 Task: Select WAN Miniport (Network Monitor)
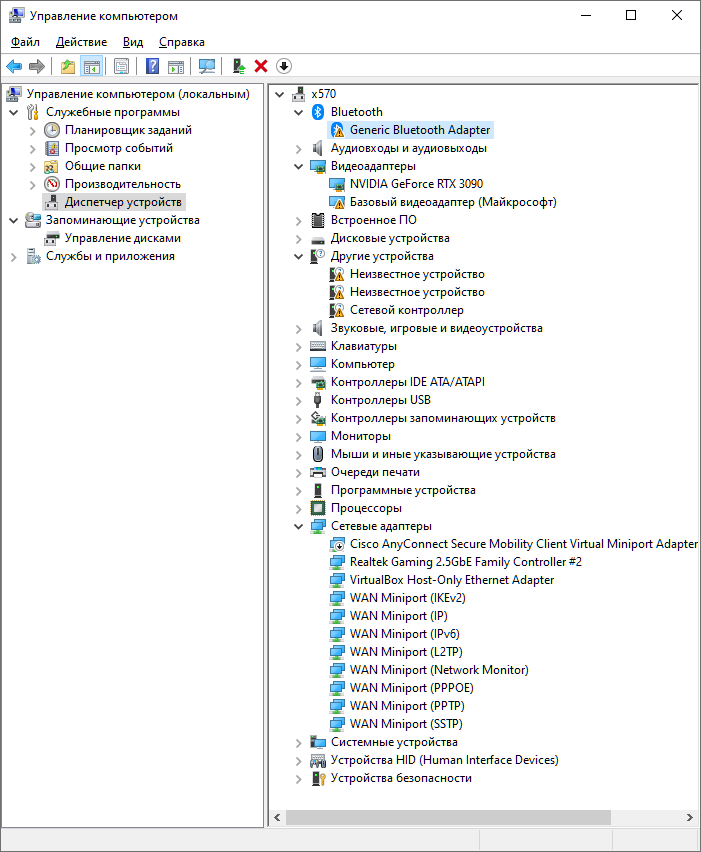click(439, 670)
